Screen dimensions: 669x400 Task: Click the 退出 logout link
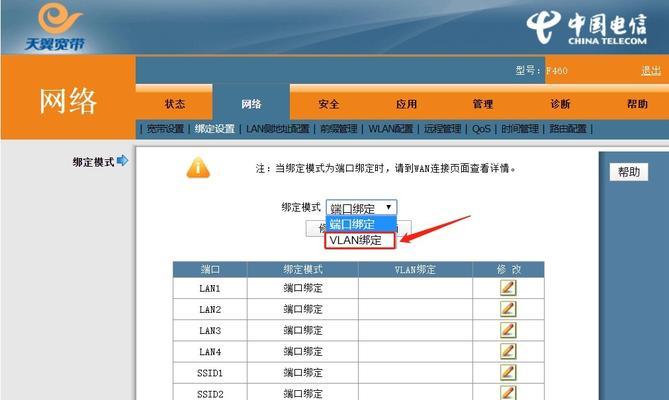[x=651, y=70]
